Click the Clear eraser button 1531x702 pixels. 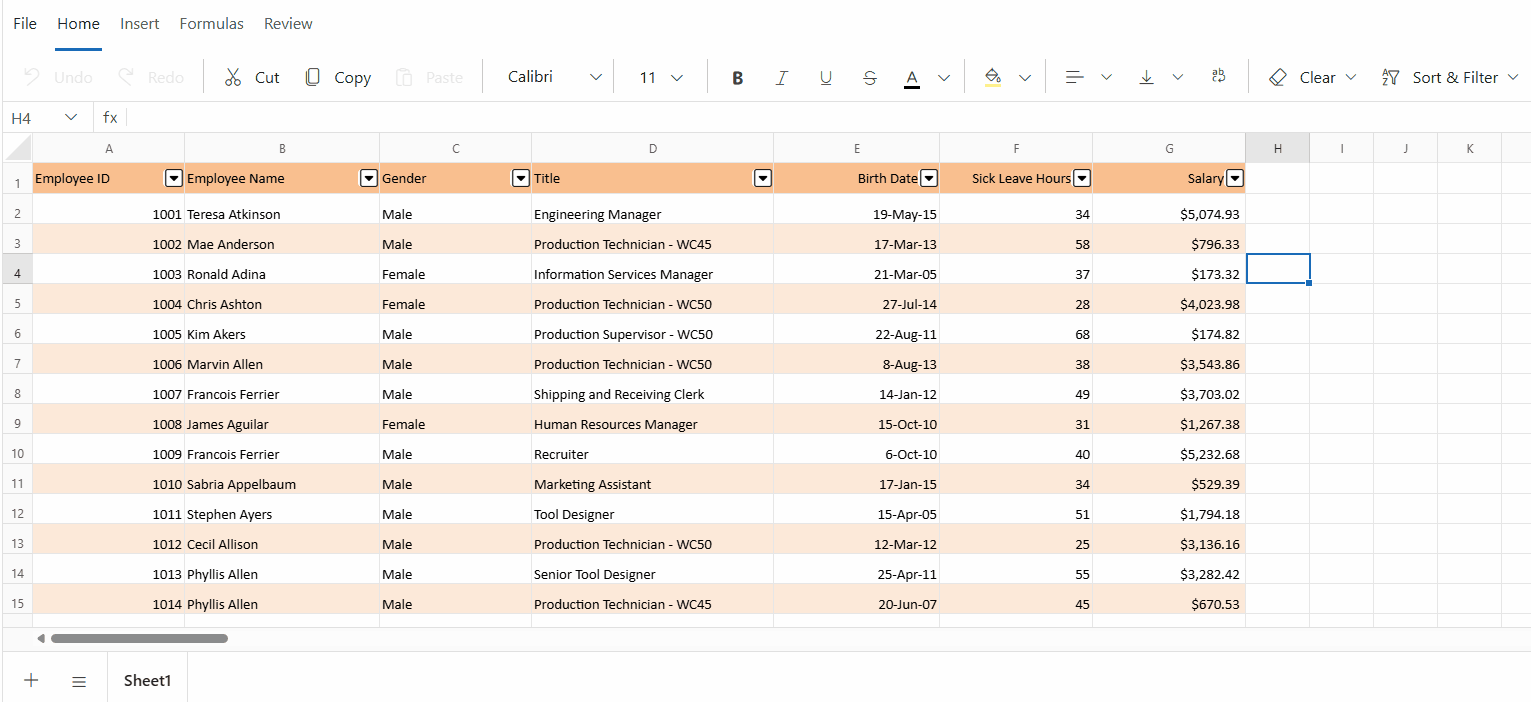click(x=1312, y=77)
